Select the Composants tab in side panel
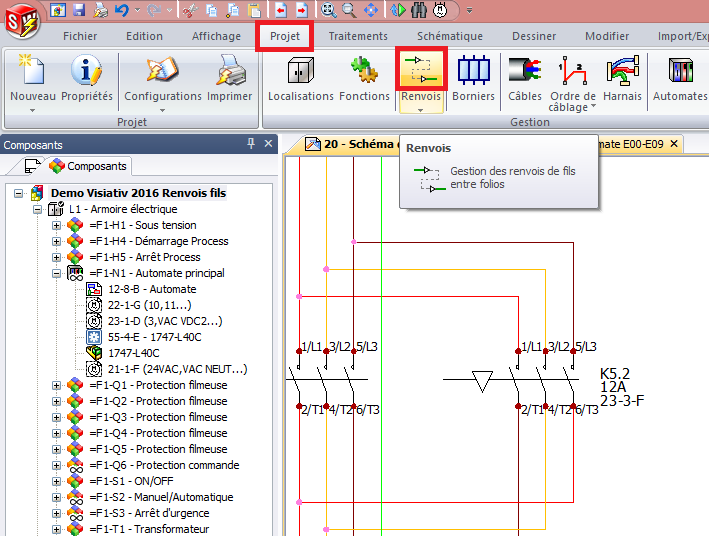 coord(89,166)
